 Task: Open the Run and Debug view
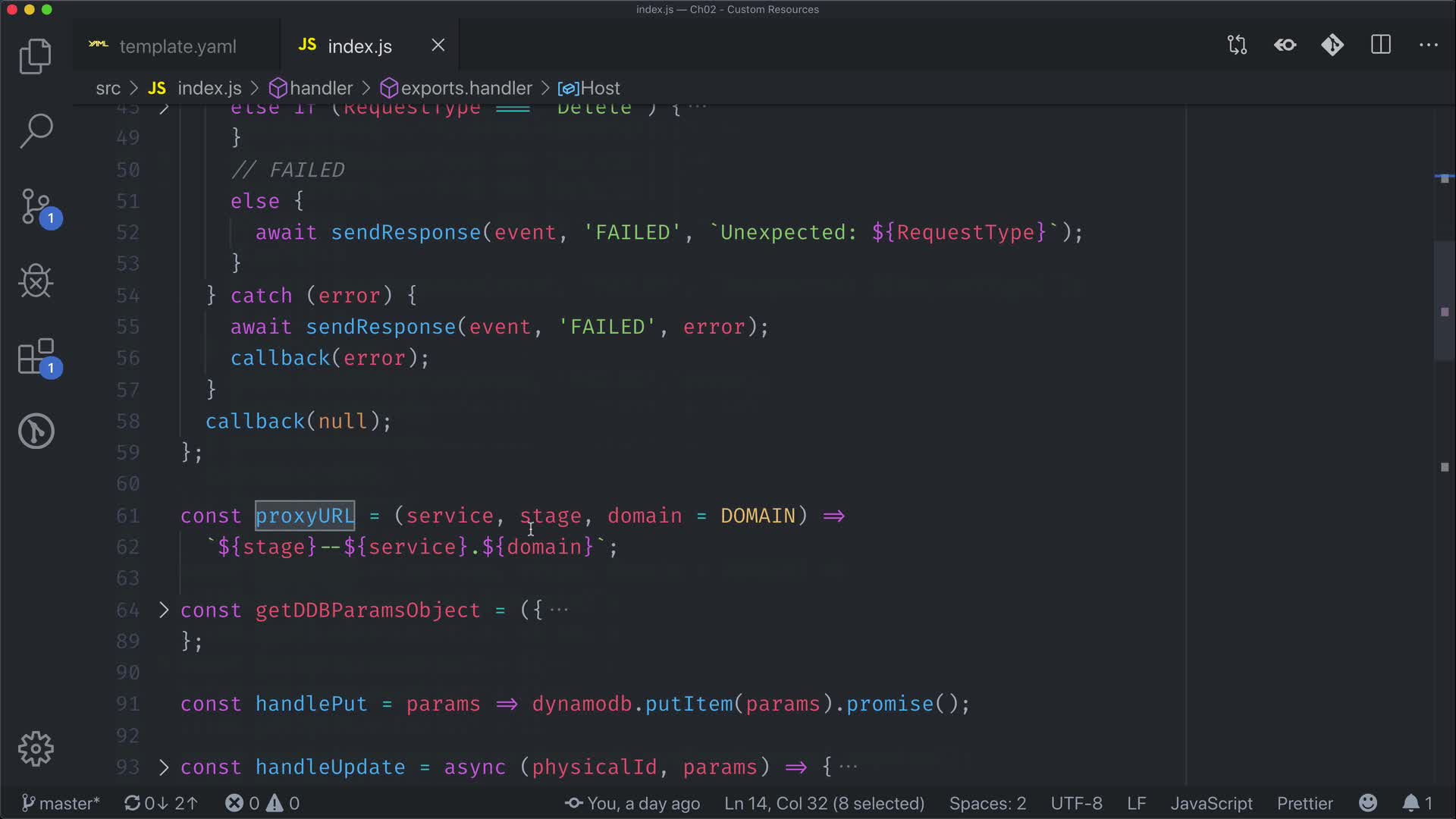tap(35, 281)
